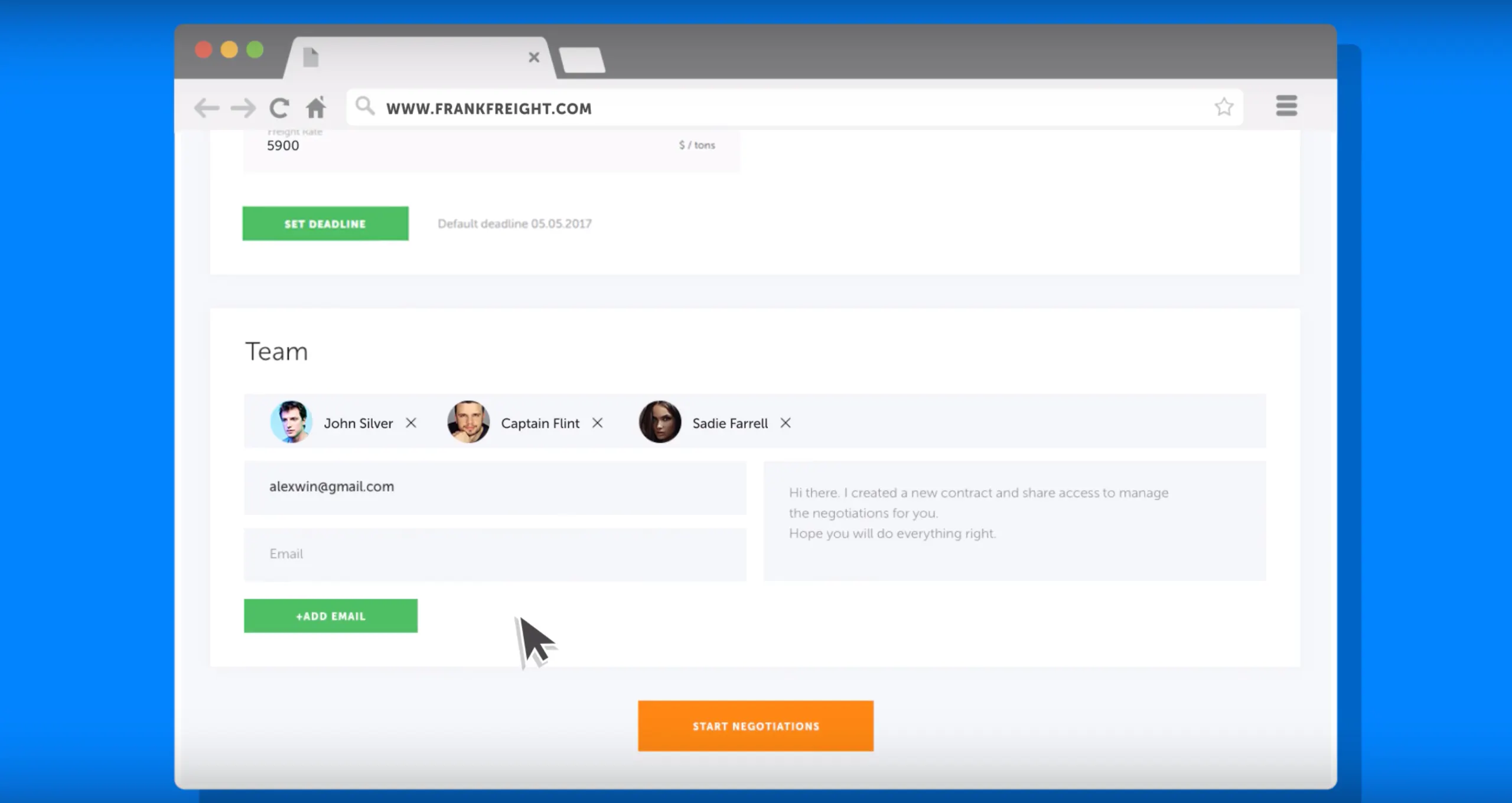Click the green window maximize dot
Screen dimensions: 1512x803
pyautogui.click(x=255, y=50)
